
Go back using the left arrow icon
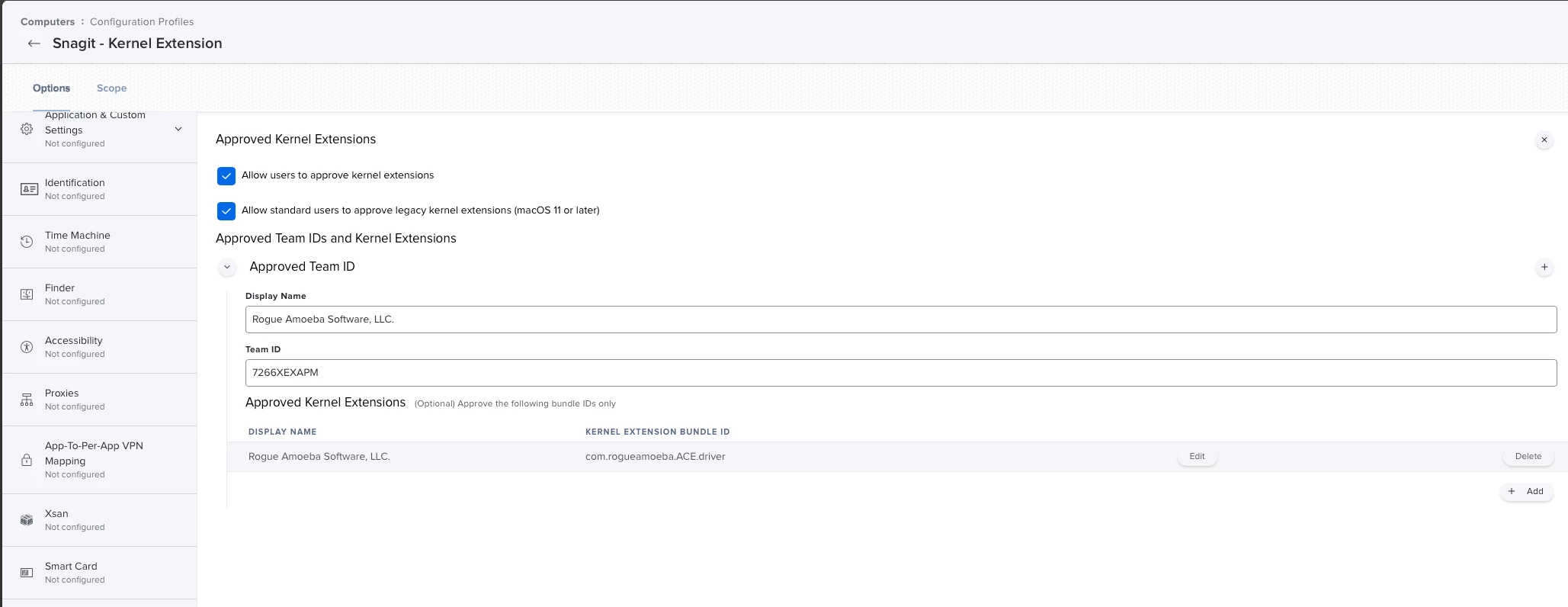tap(34, 43)
